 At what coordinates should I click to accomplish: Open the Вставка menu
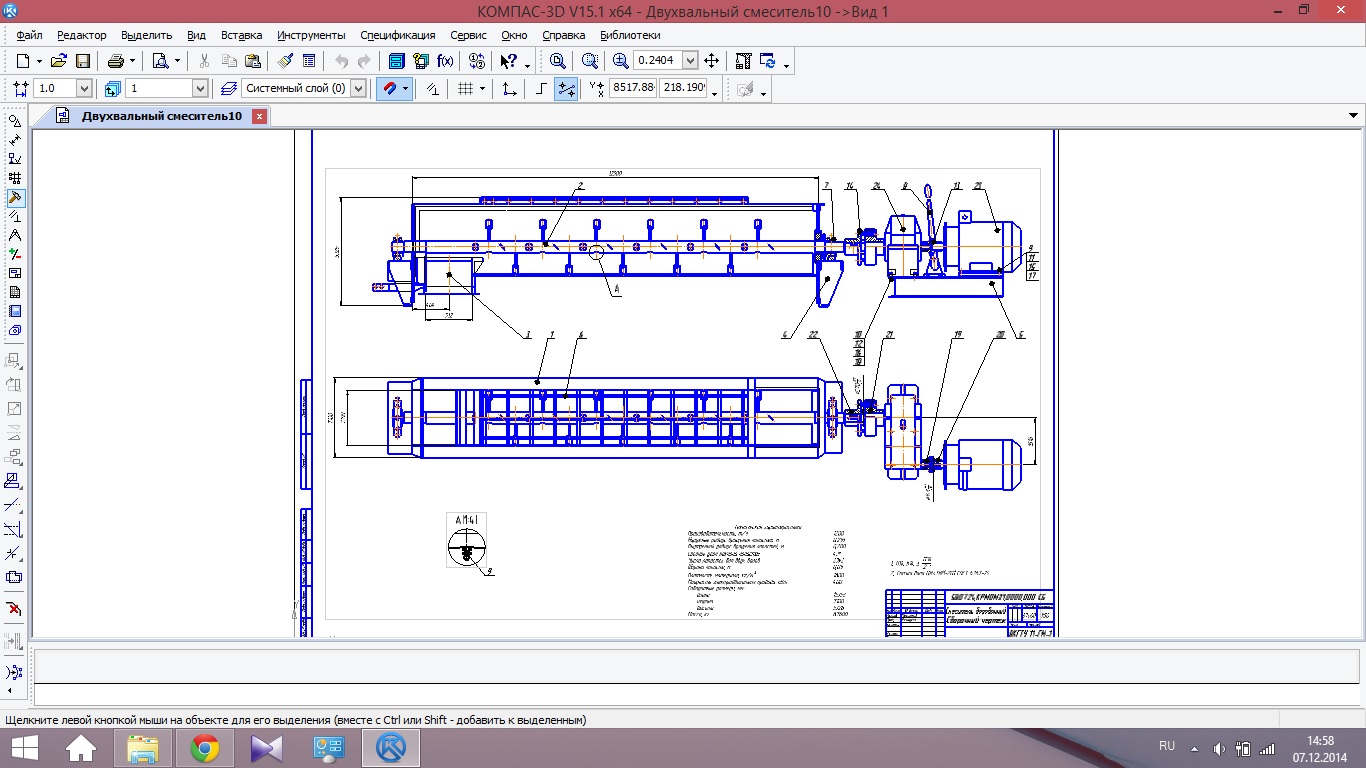coord(242,35)
